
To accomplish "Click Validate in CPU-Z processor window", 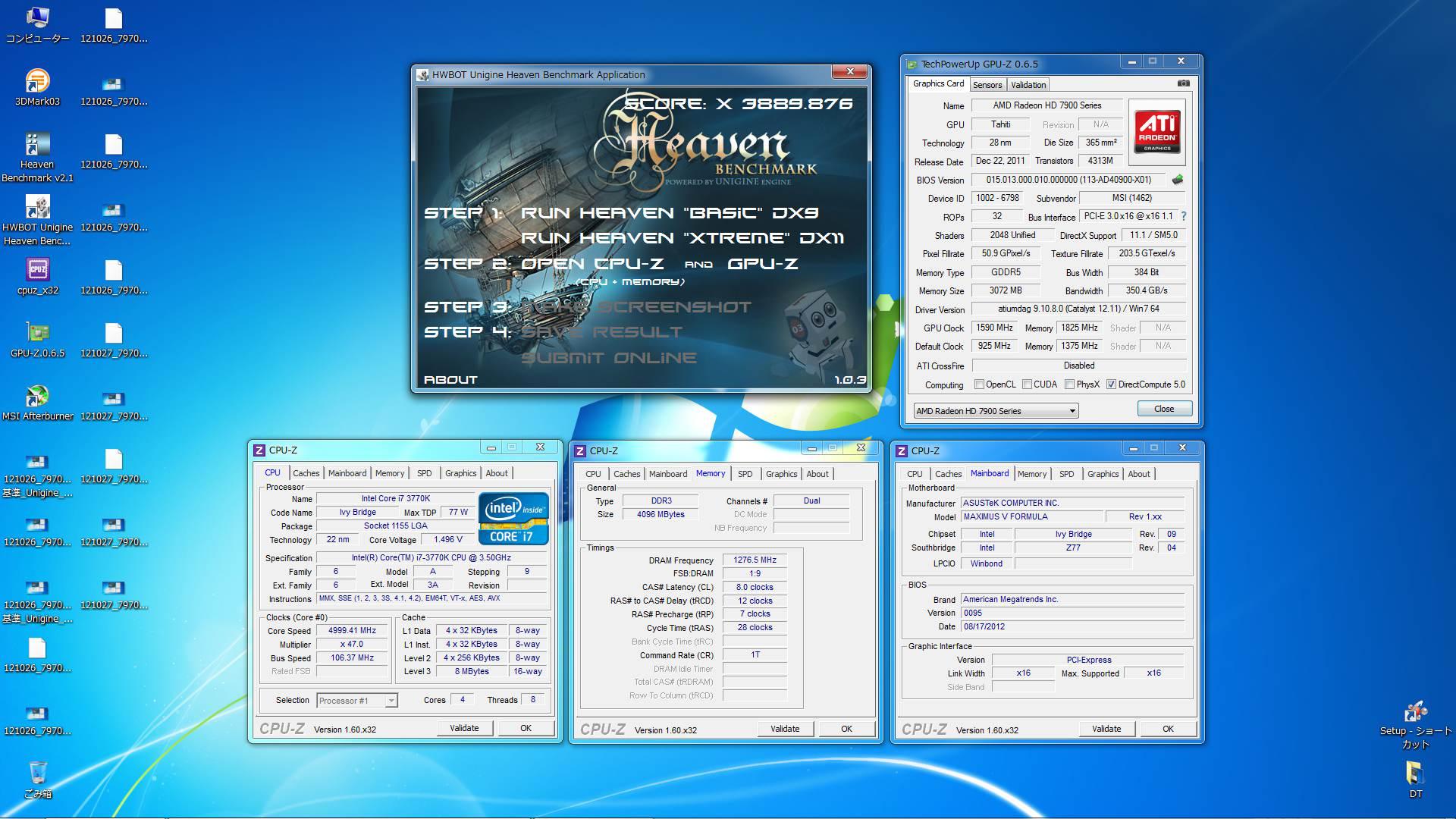I will tap(464, 728).
